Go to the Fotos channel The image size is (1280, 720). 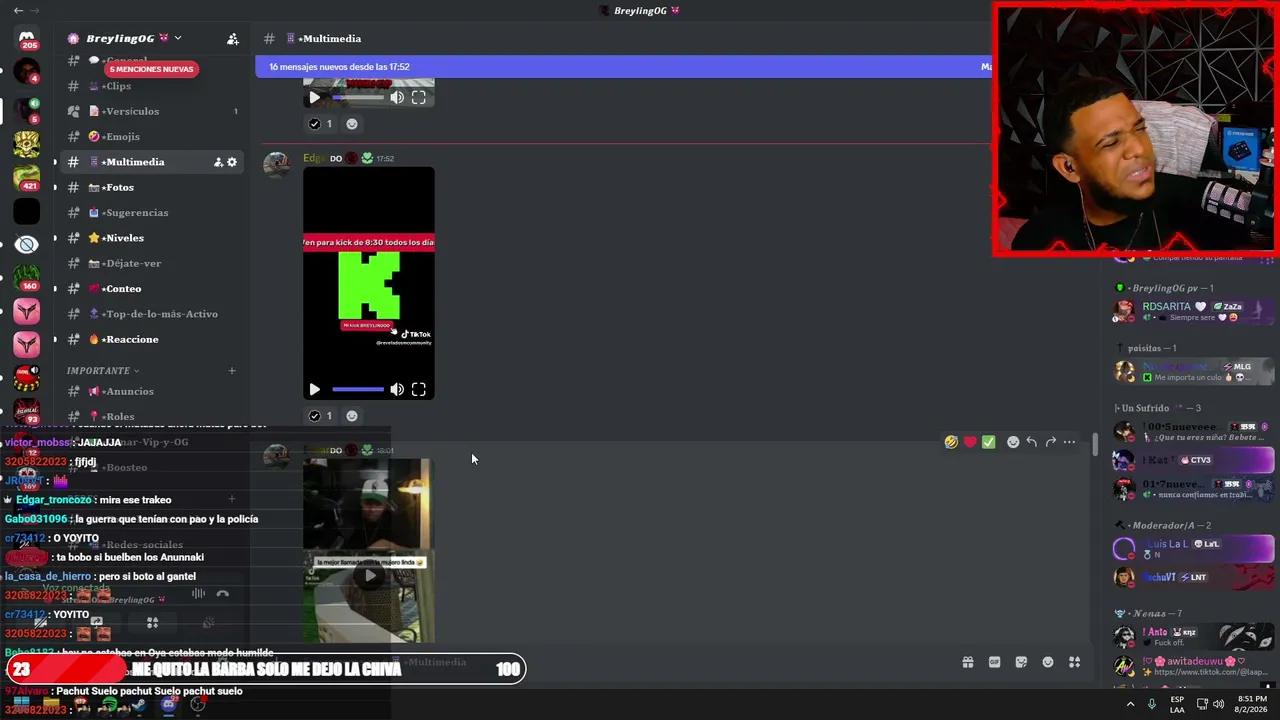click(x=152, y=188)
